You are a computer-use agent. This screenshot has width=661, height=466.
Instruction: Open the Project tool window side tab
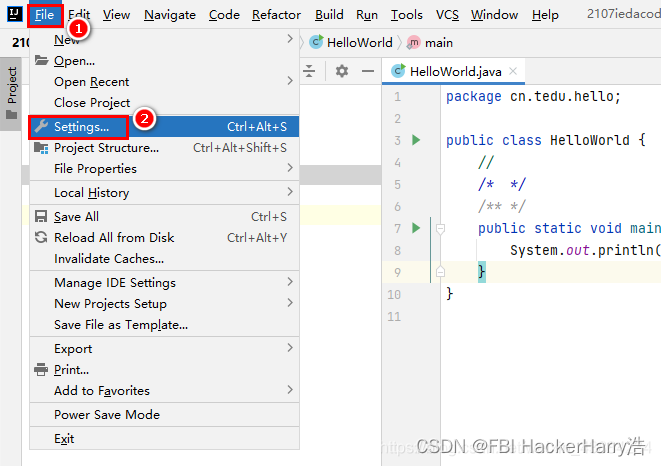click(11, 93)
